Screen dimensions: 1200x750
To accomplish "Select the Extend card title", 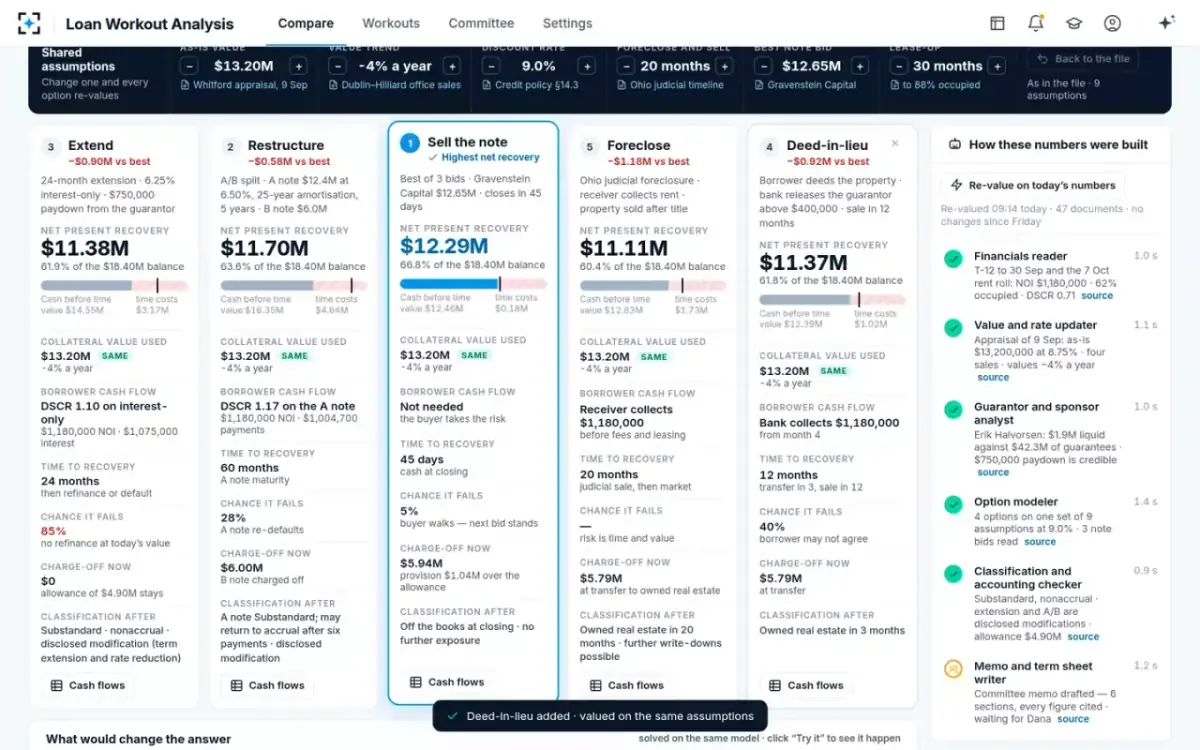I will click(90, 146).
